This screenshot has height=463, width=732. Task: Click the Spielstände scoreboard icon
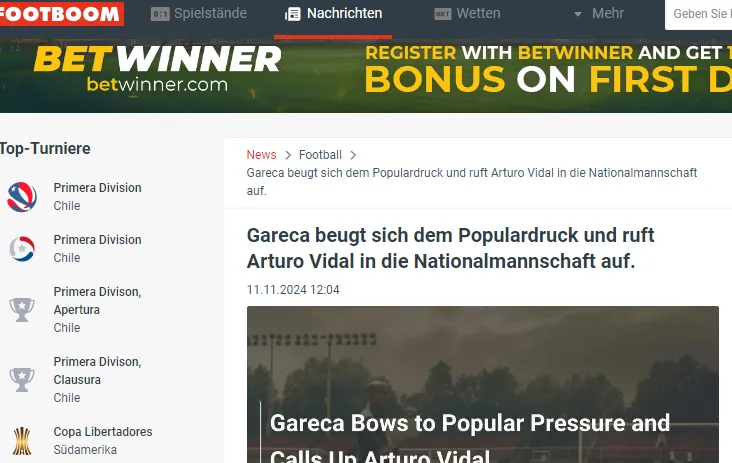(x=160, y=14)
